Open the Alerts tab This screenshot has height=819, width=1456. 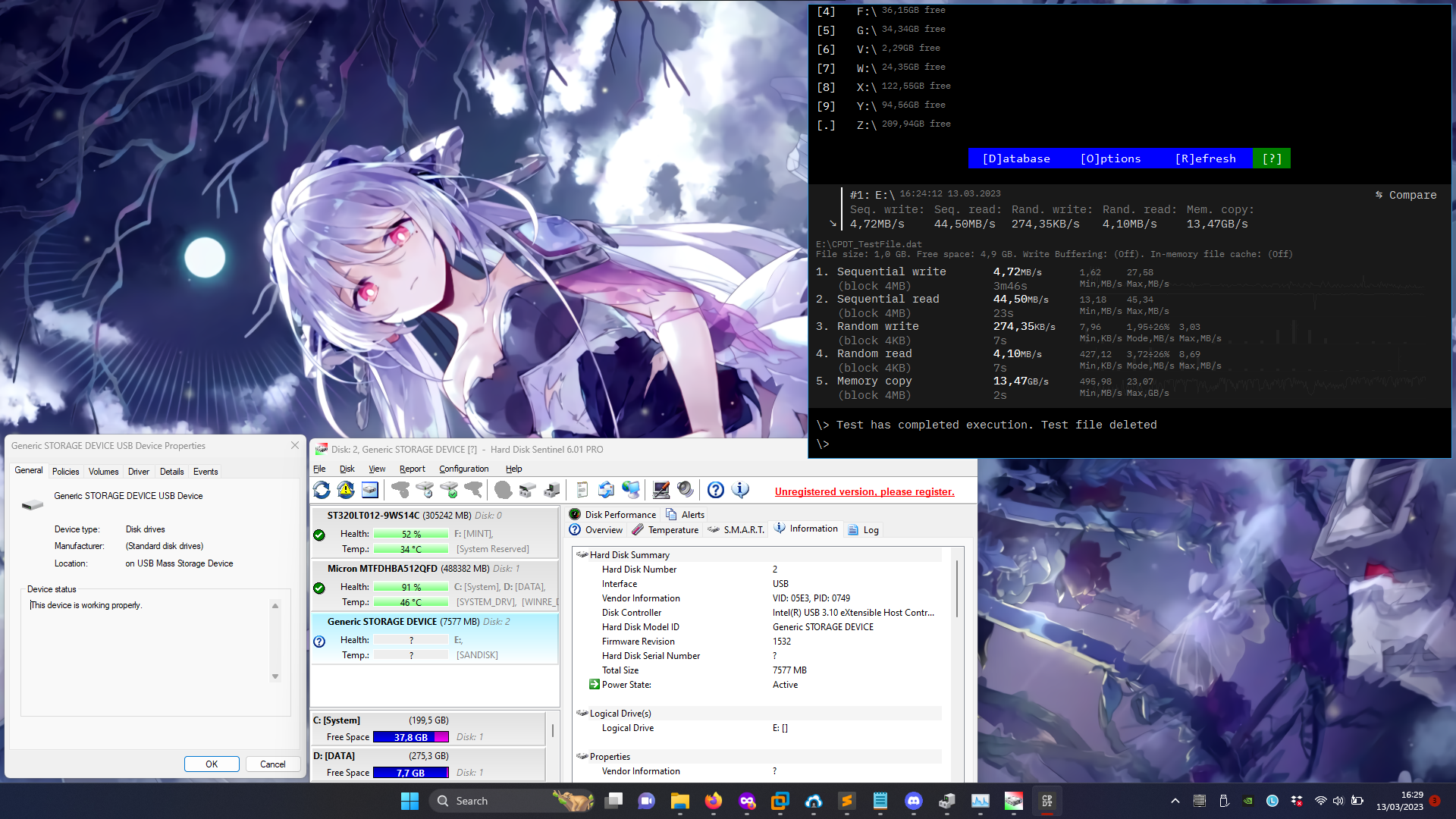pos(686,514)
